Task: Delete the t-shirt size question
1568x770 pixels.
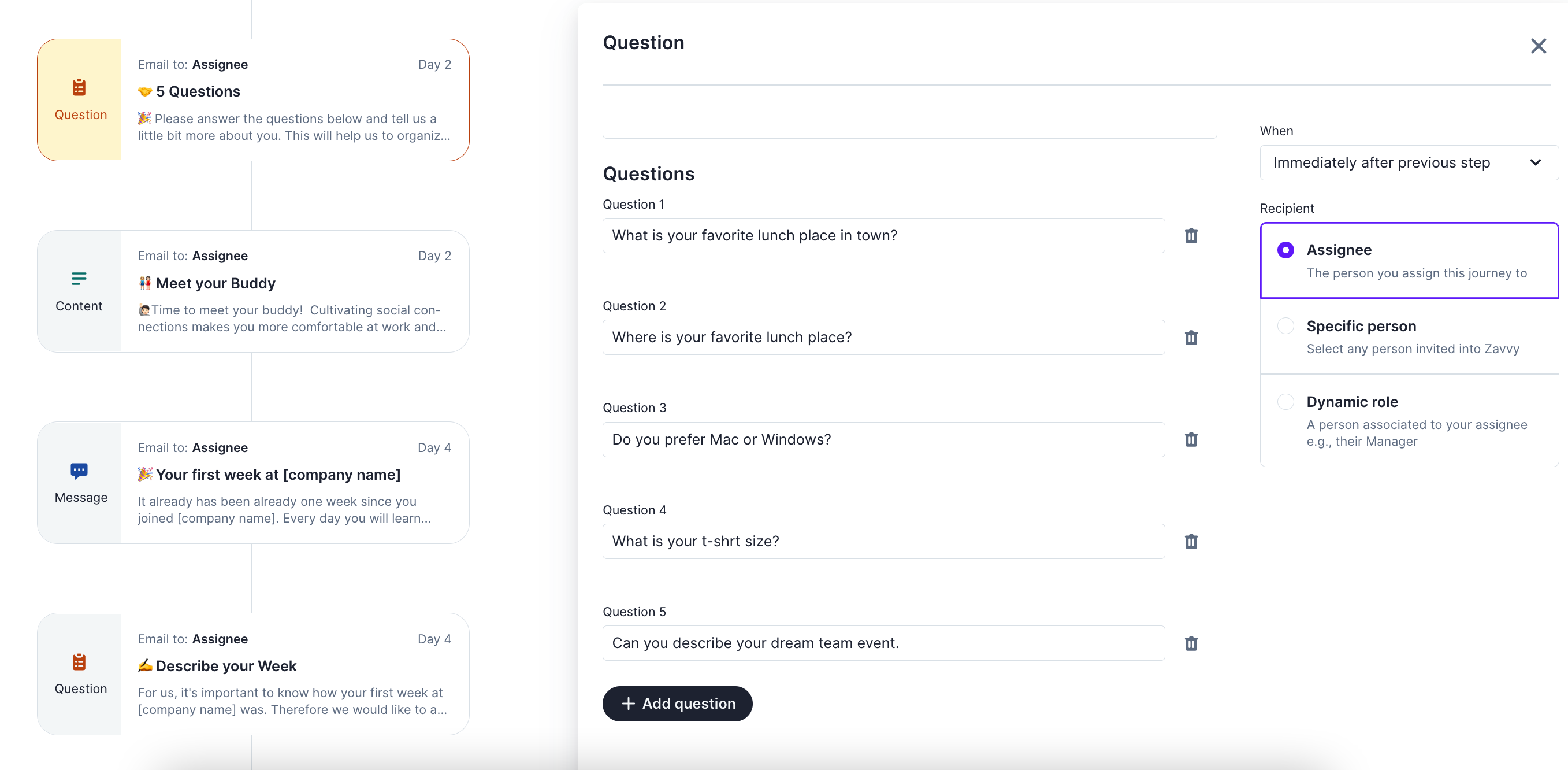Action: (x=1191, y=542)
